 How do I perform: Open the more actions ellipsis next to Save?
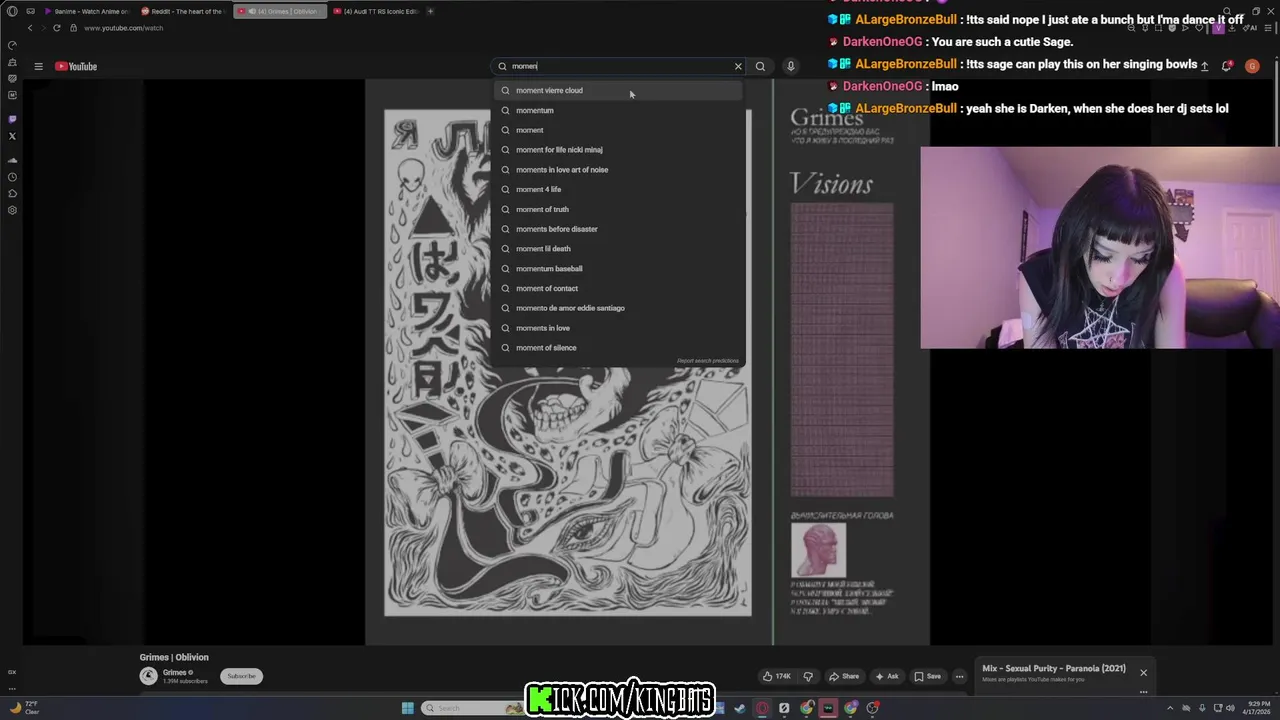coord(959,676)
